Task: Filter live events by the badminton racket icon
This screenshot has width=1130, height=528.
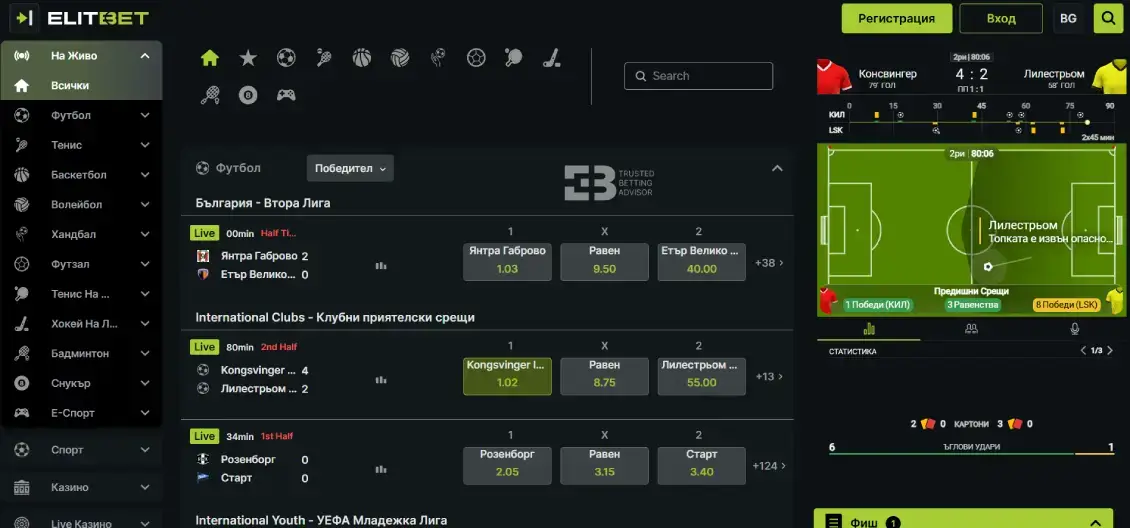Action: 210,95
